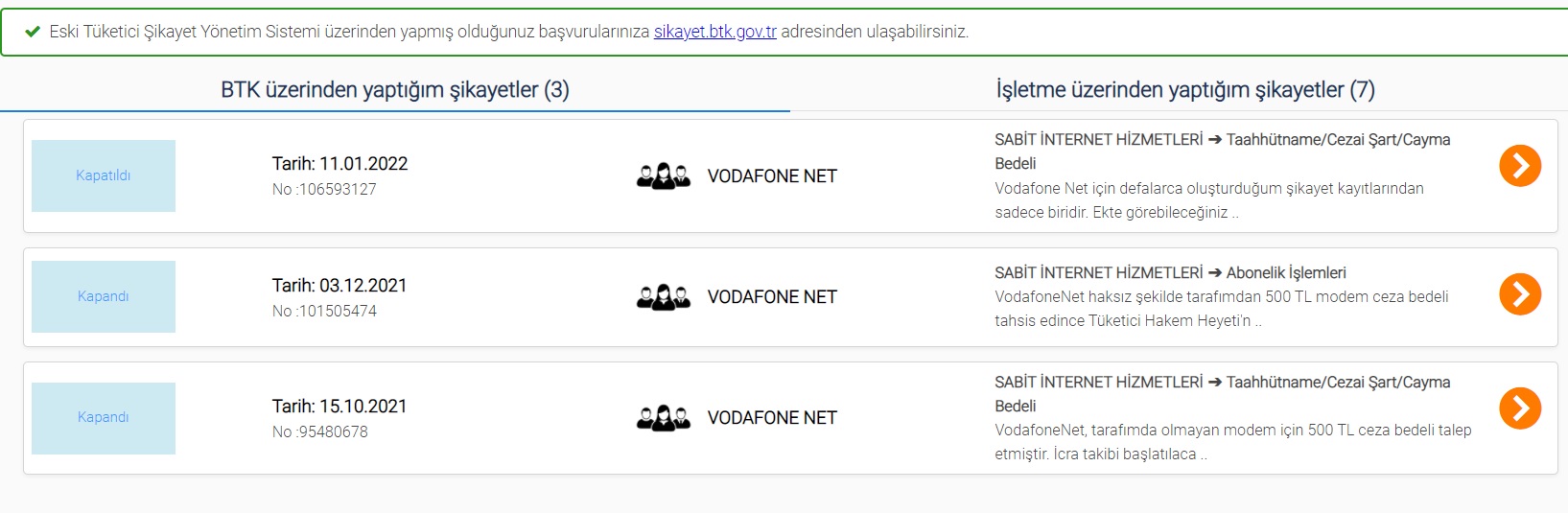
Task: Select the Tarih: 11.01.2022 date text
Action: [x=339, y=164]
